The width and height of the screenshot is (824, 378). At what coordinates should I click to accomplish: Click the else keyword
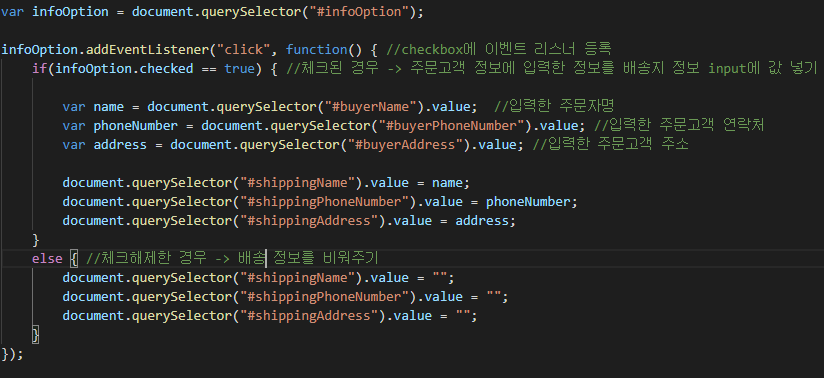(47, 259)
